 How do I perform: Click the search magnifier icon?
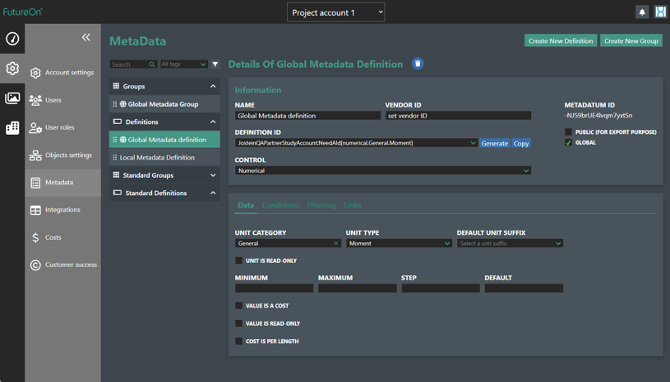152,64
